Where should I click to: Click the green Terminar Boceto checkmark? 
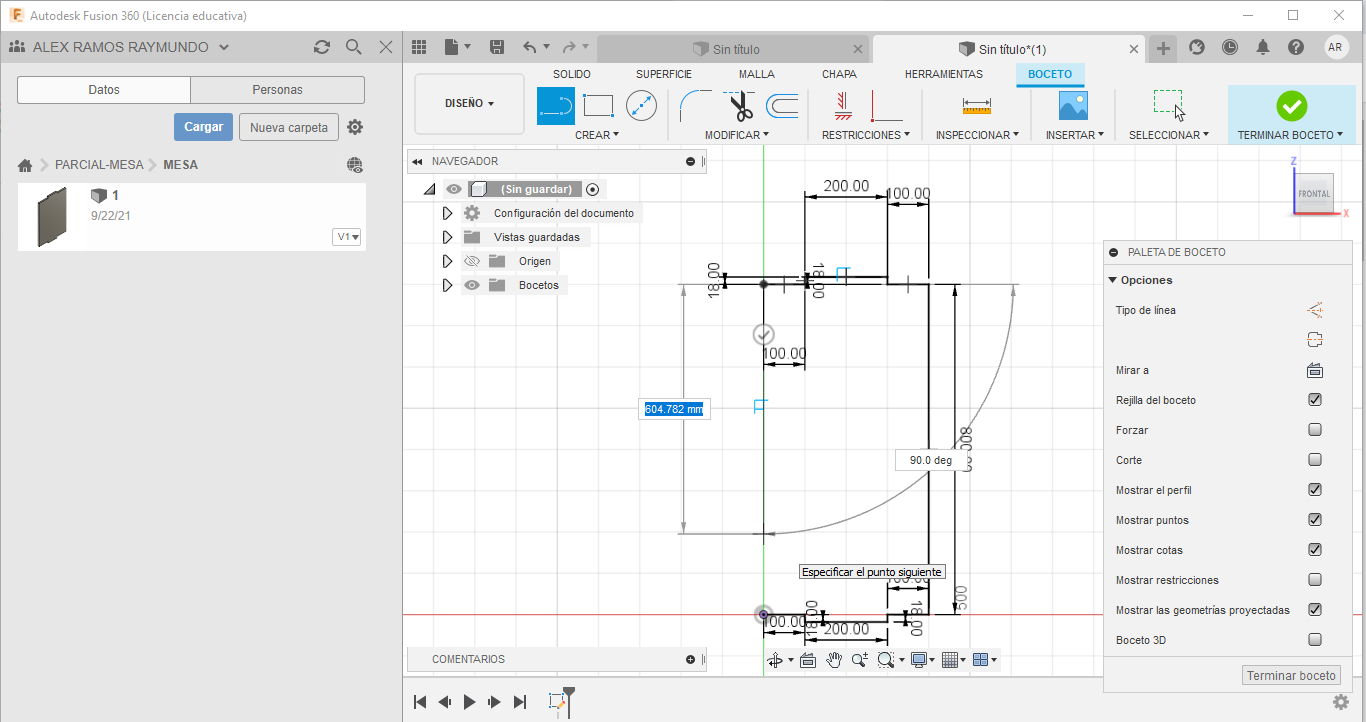[1291, 105]
